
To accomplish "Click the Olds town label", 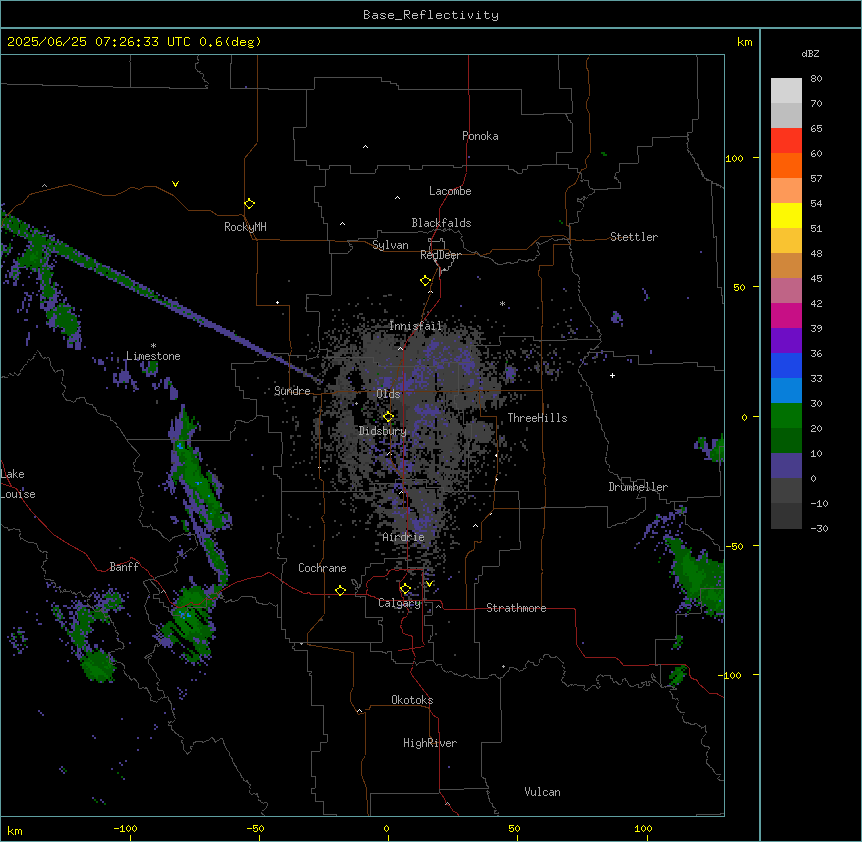I will (388, 394).
